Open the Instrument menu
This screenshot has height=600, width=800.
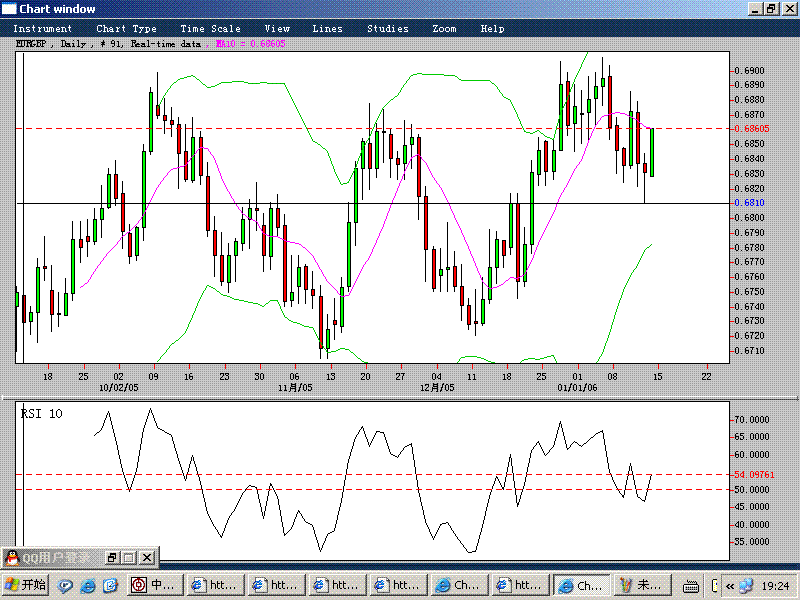click(x=42, y=29)
